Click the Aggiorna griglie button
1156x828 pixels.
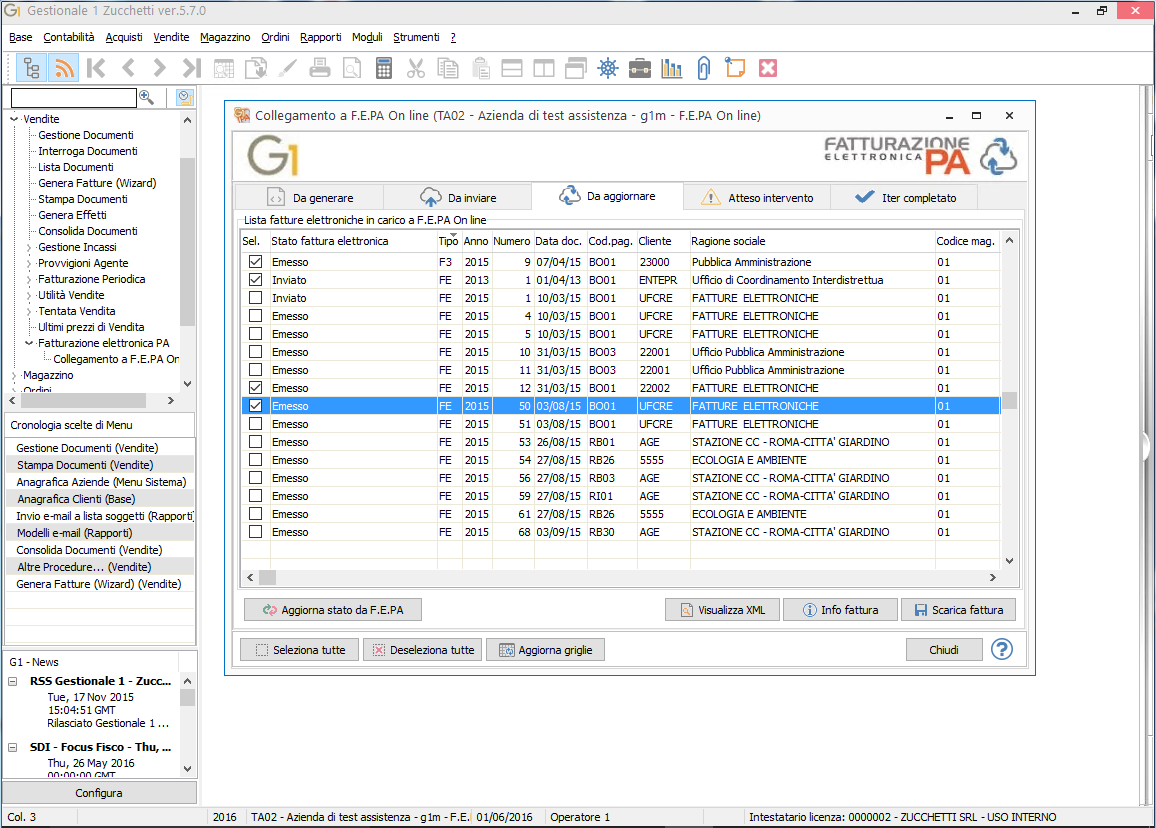tap(546, 650)
